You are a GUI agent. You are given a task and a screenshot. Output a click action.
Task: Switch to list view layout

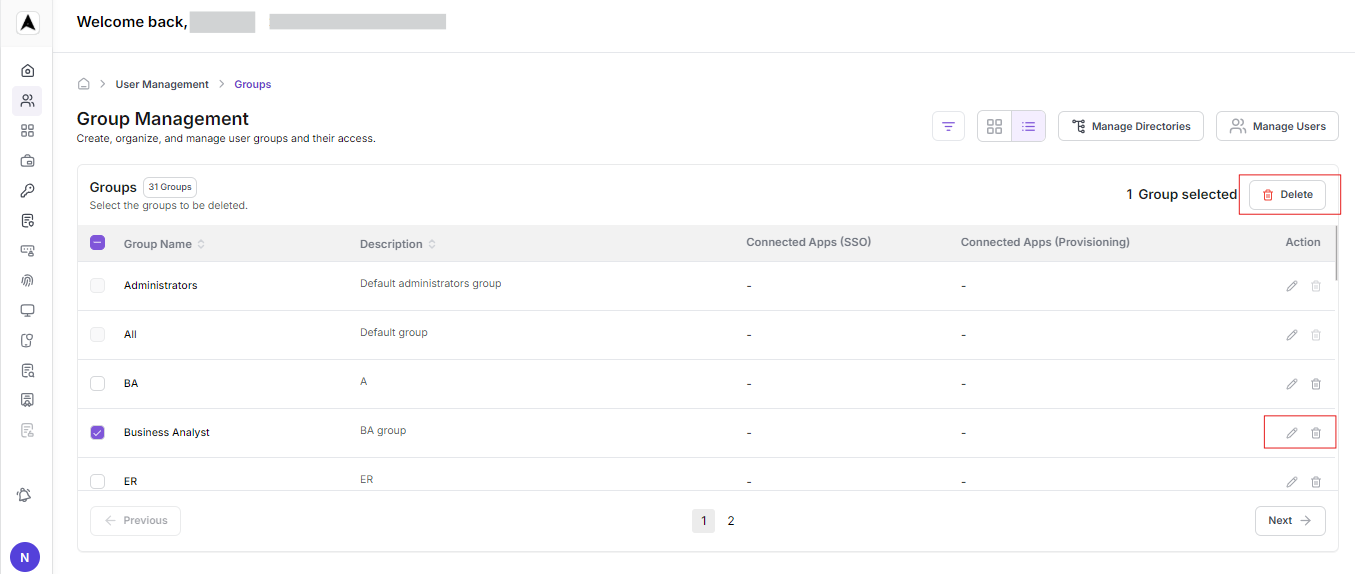point(1028,126)
